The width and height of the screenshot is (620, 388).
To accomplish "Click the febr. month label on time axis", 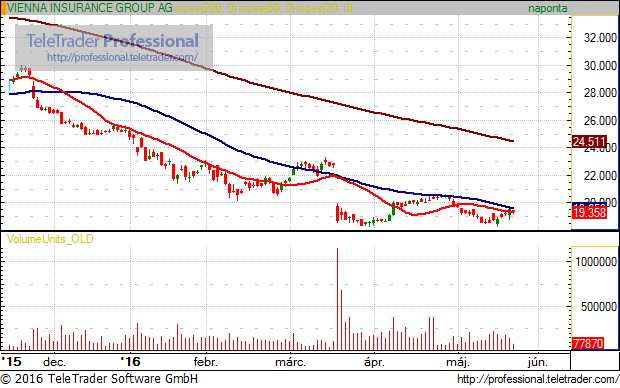I will pos(205,362).
